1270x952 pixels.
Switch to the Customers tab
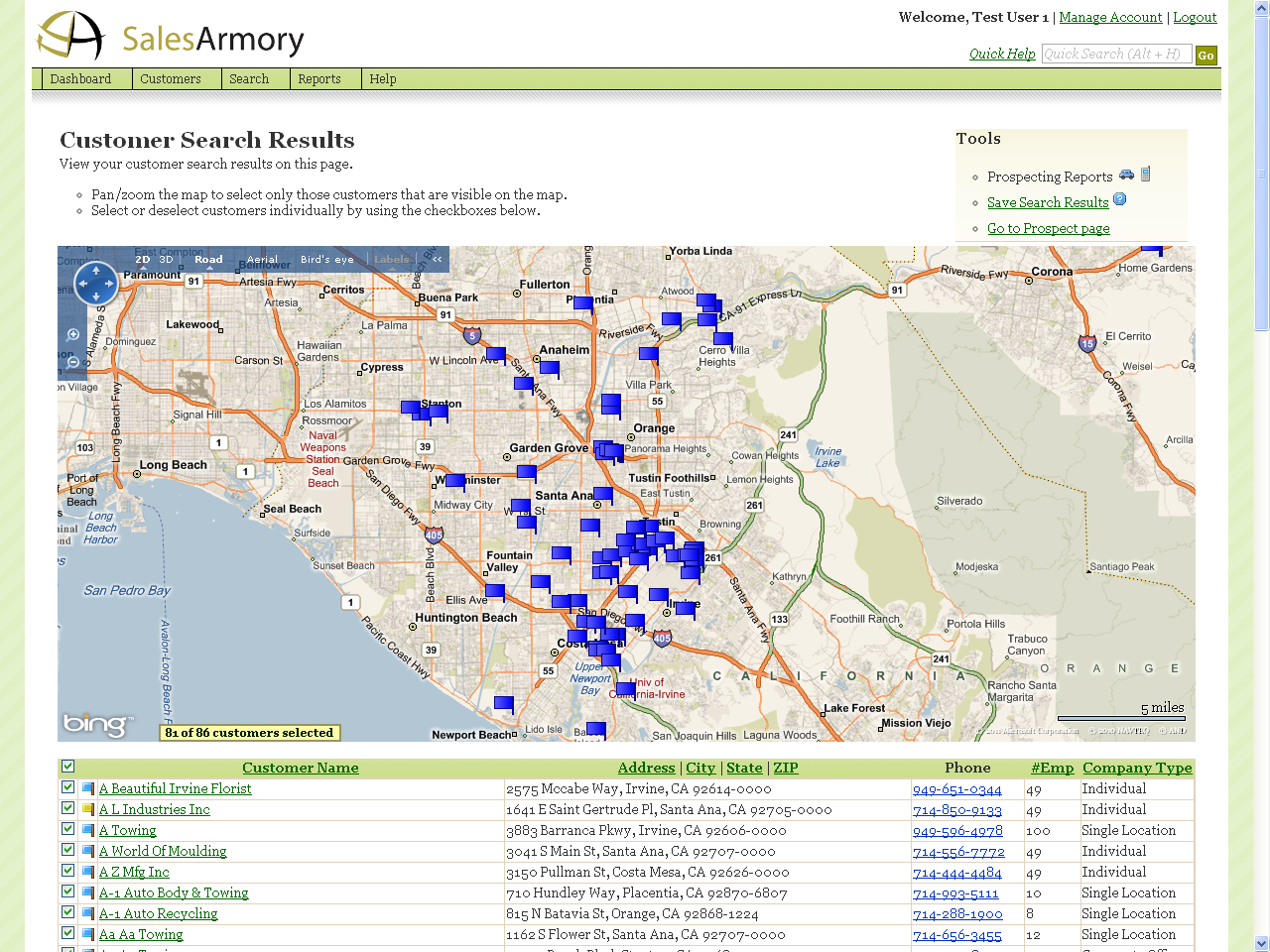click(170, 79)
